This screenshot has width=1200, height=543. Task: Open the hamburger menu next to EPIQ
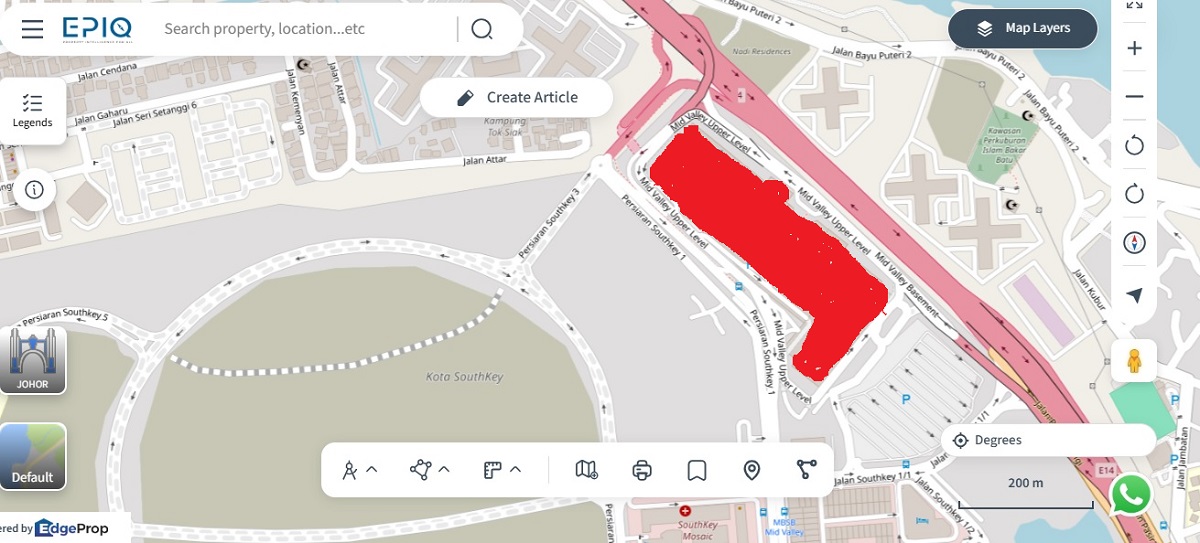point(32,28)
